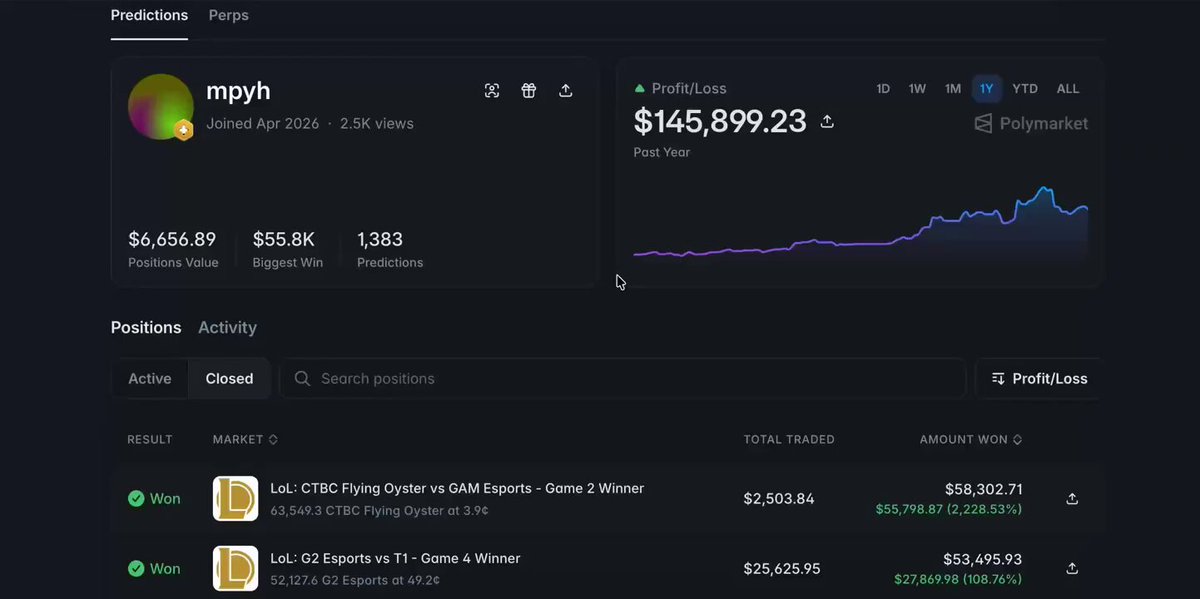Switch to the Perps tab
This screenshot has width=1200, height=599.
[x=229, y=16]
